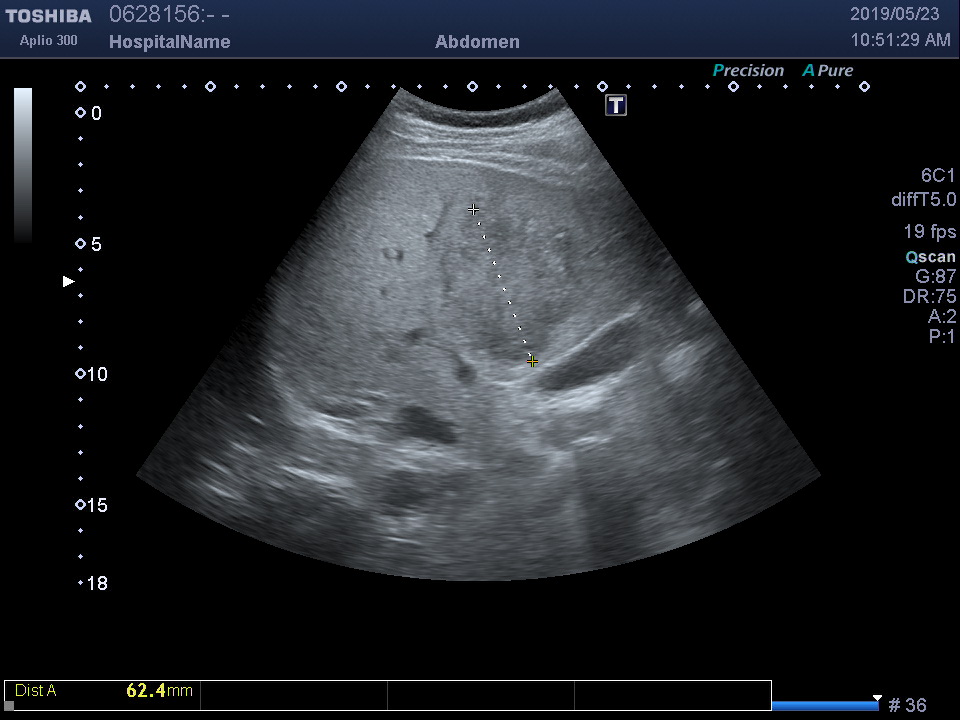960x720 pixels.
Task: Select the diffT5.0 frequency setting
Action: pyautogui.click(x=923, y=200)
